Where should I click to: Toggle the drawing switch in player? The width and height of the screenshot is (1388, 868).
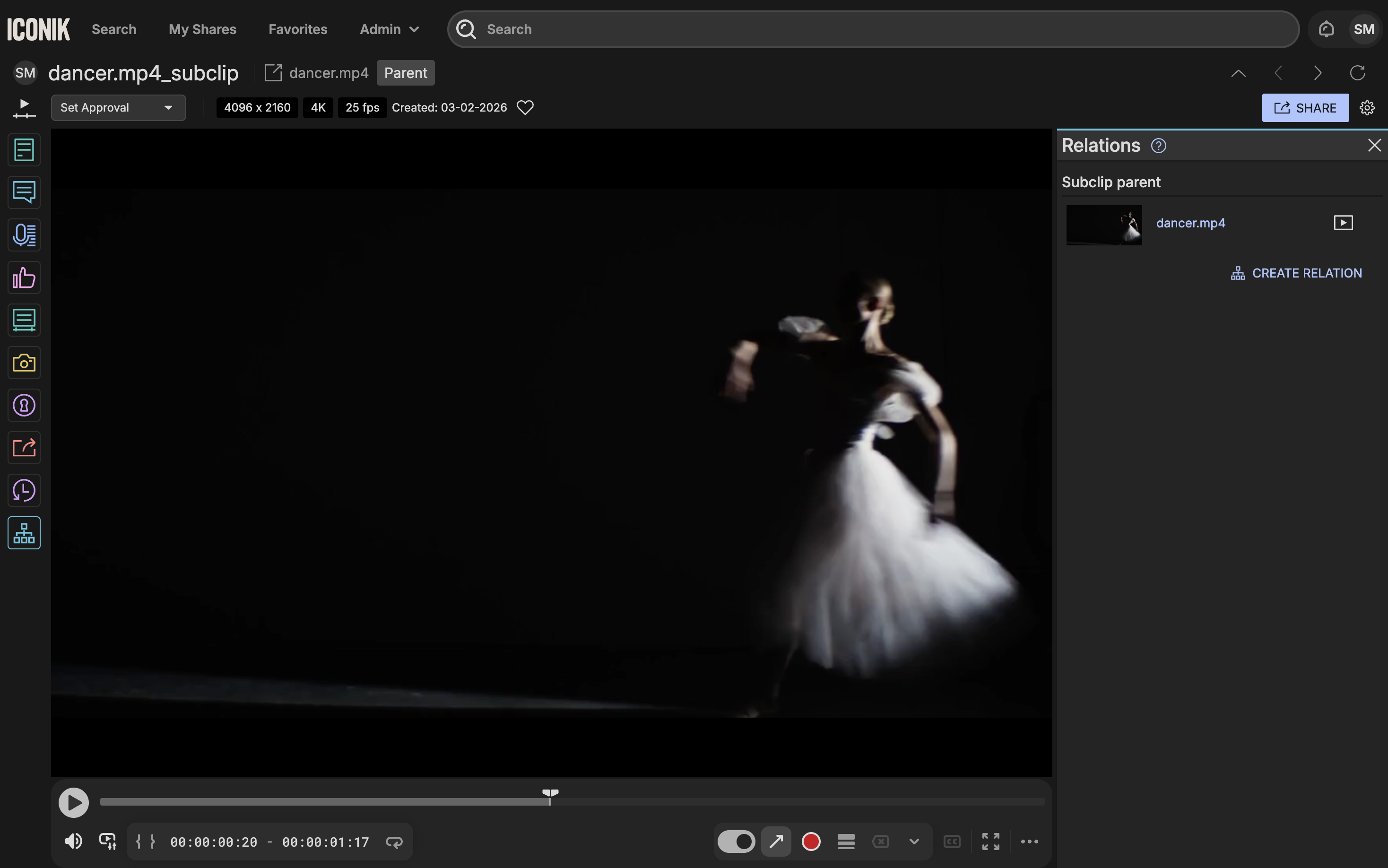(x=737, y=842)
